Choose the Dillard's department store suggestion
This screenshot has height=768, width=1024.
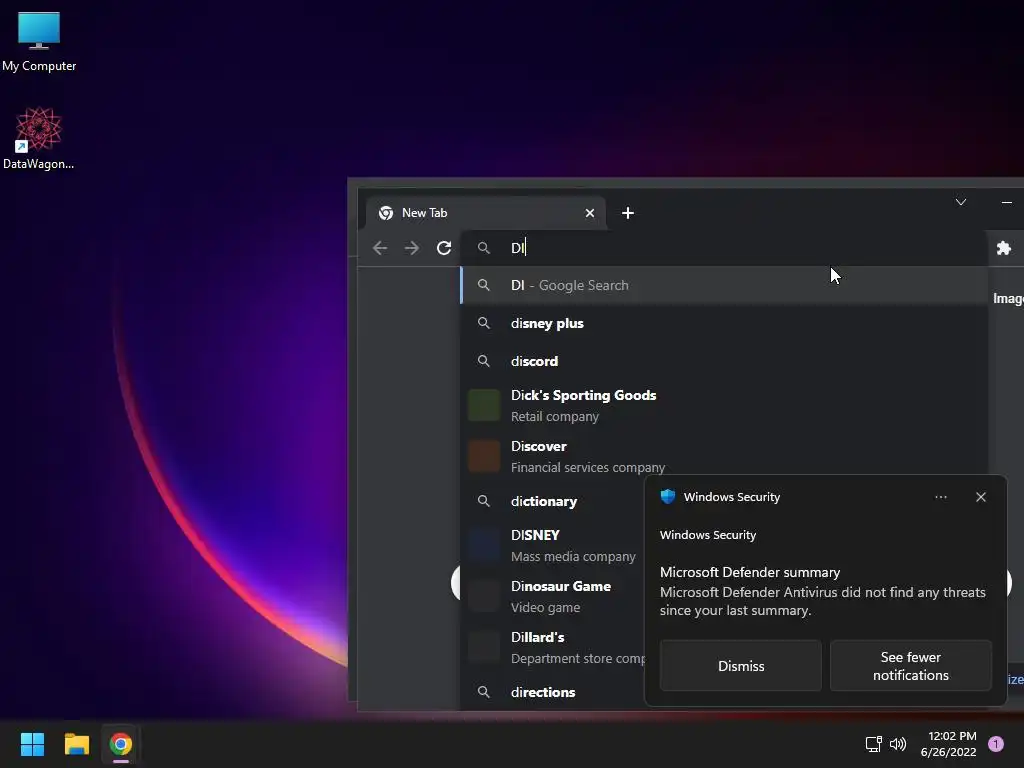click(x=552, y=647)
